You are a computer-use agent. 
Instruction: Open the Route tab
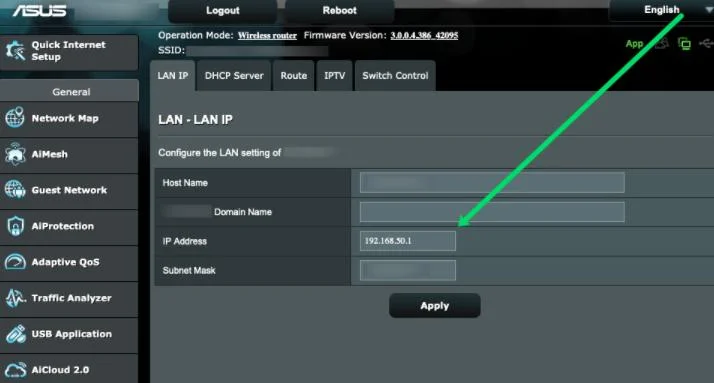click(294, 76)
